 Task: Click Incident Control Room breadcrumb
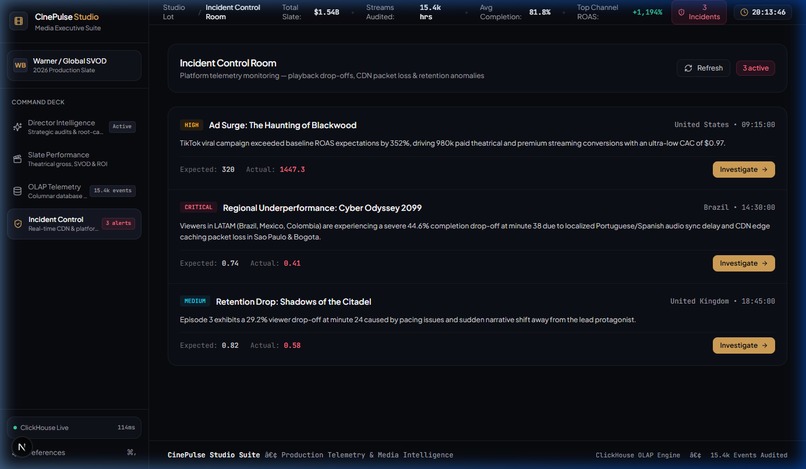click(x=233, y=12)
